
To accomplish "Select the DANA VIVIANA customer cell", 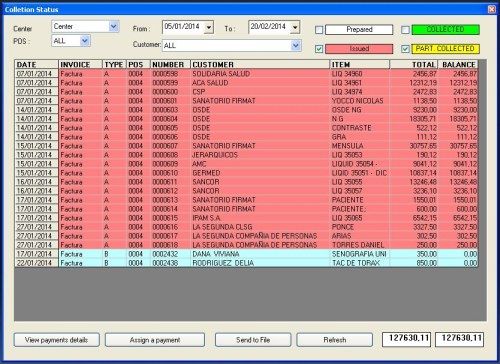I will click(x=260, y=254).
